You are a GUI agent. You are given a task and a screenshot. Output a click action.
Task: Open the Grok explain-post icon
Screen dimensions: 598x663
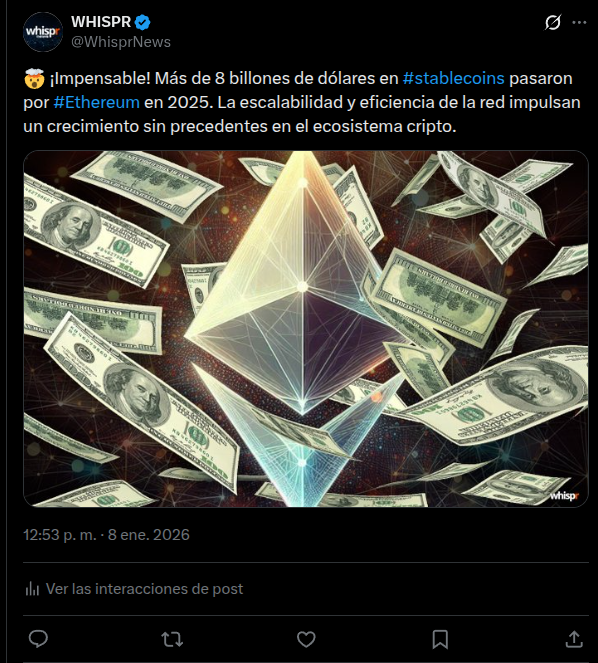coord(553,22)
